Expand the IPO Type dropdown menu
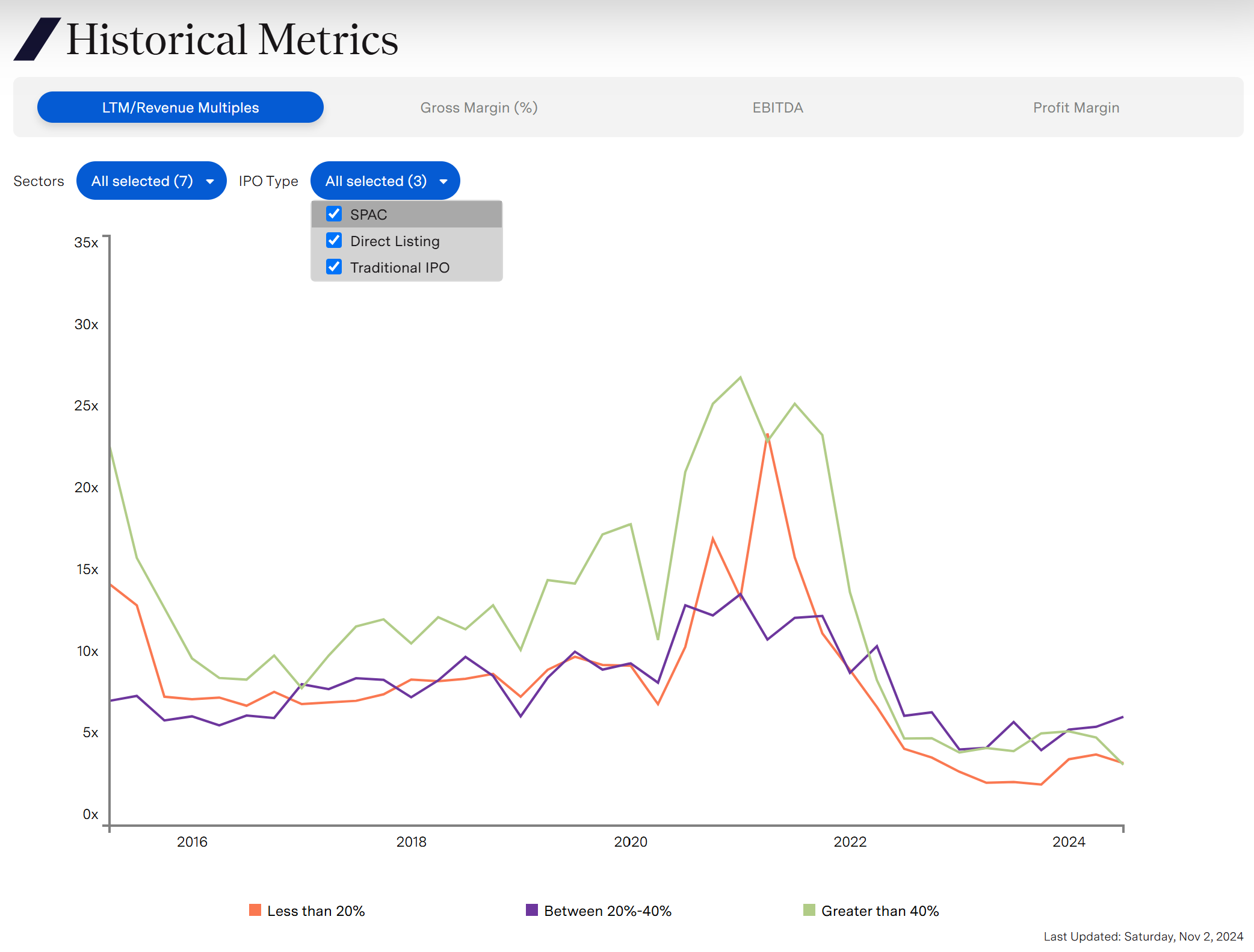Image resolution: width=1254 pixels, height=952 pixels. pyautogui.click(x=385, y=181)
